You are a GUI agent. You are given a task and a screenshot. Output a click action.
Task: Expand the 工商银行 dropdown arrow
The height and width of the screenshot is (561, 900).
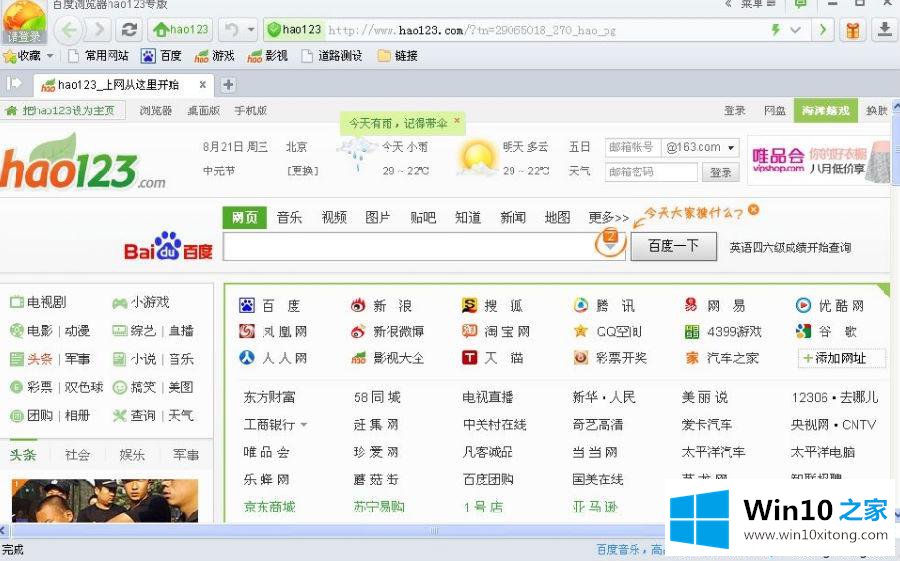[x=304, y=425]
